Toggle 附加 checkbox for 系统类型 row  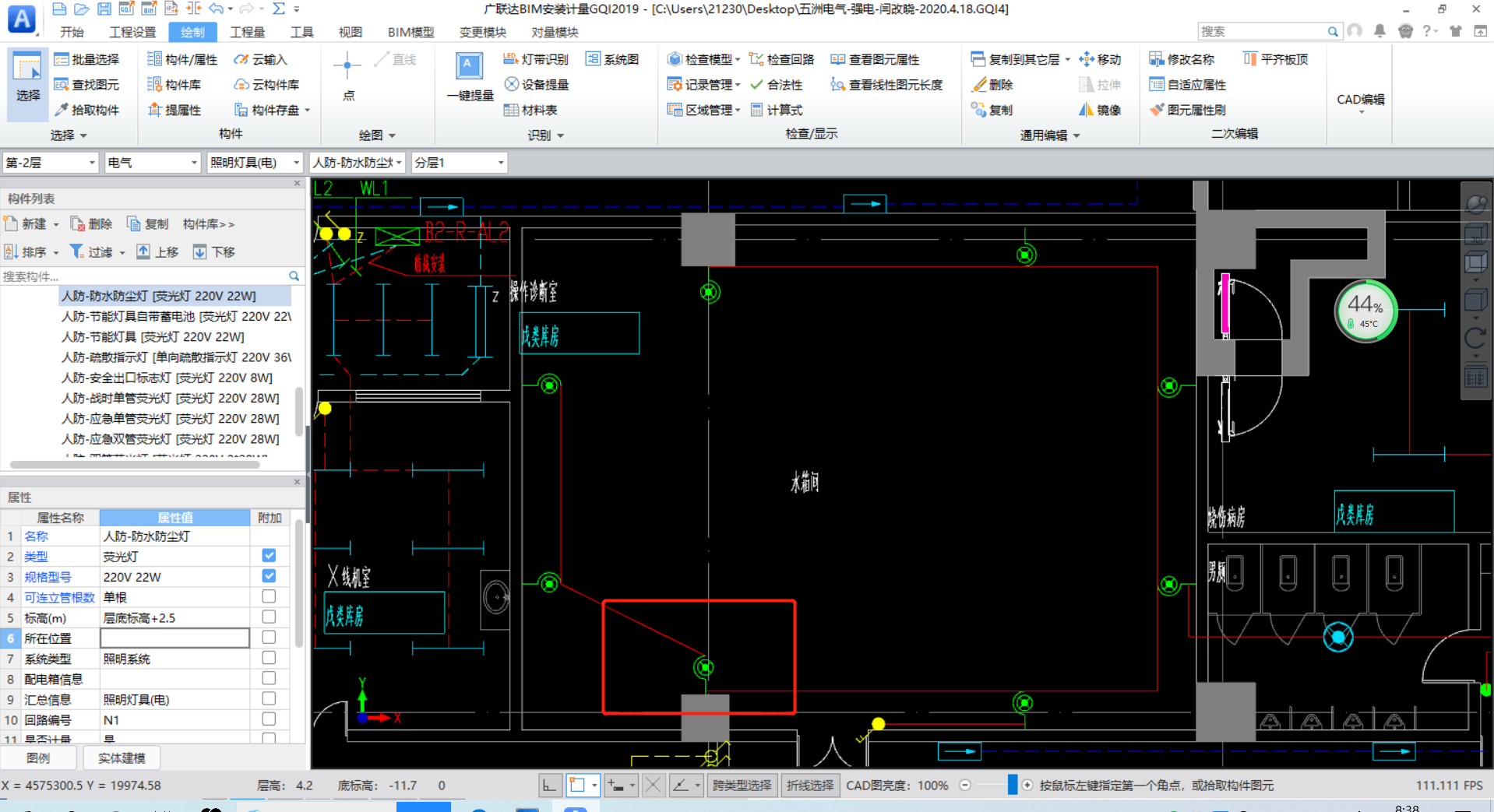point(269,658)
